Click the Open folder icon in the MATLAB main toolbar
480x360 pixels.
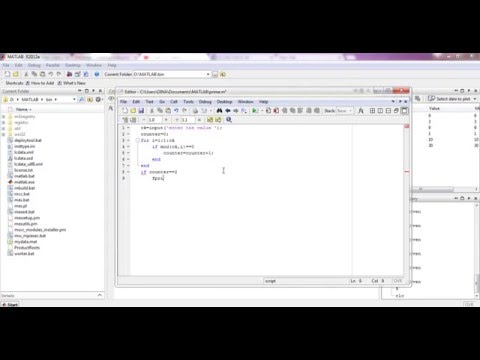coord(15,74)
